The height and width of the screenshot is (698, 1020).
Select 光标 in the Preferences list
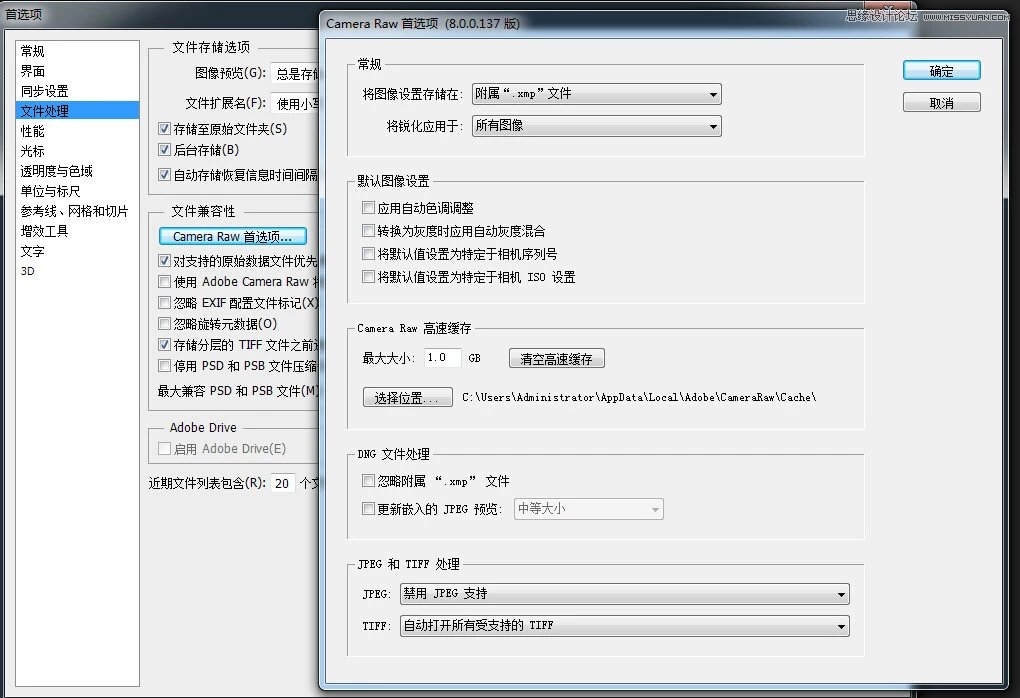click(x=77, y=151)
